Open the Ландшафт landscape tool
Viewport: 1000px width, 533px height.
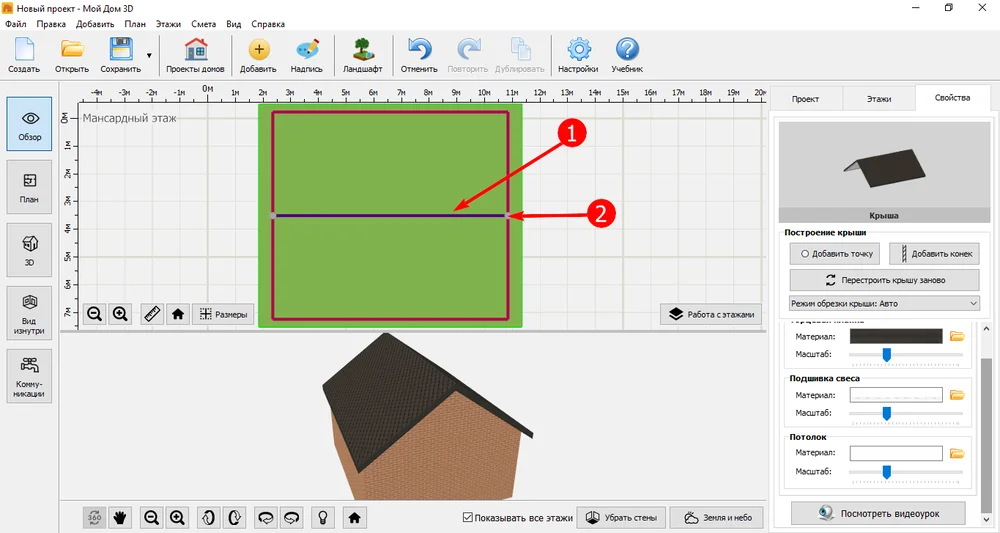tap(363, 55)
